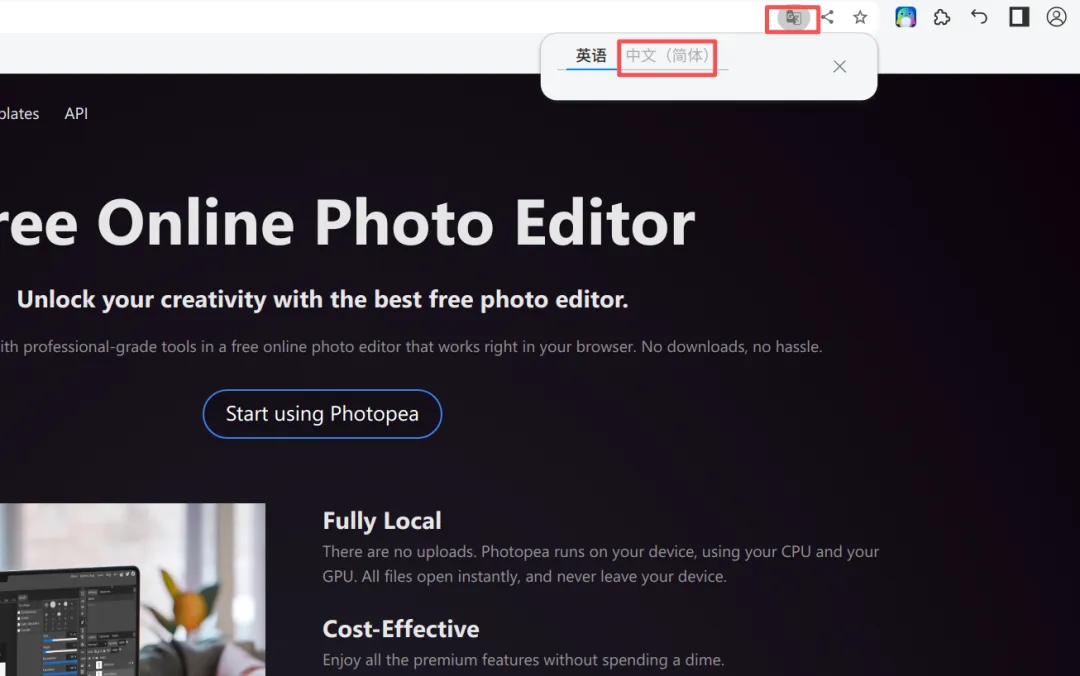Click Start using Photopea button
Screen dimensions: 1080x676
point(322,413)
